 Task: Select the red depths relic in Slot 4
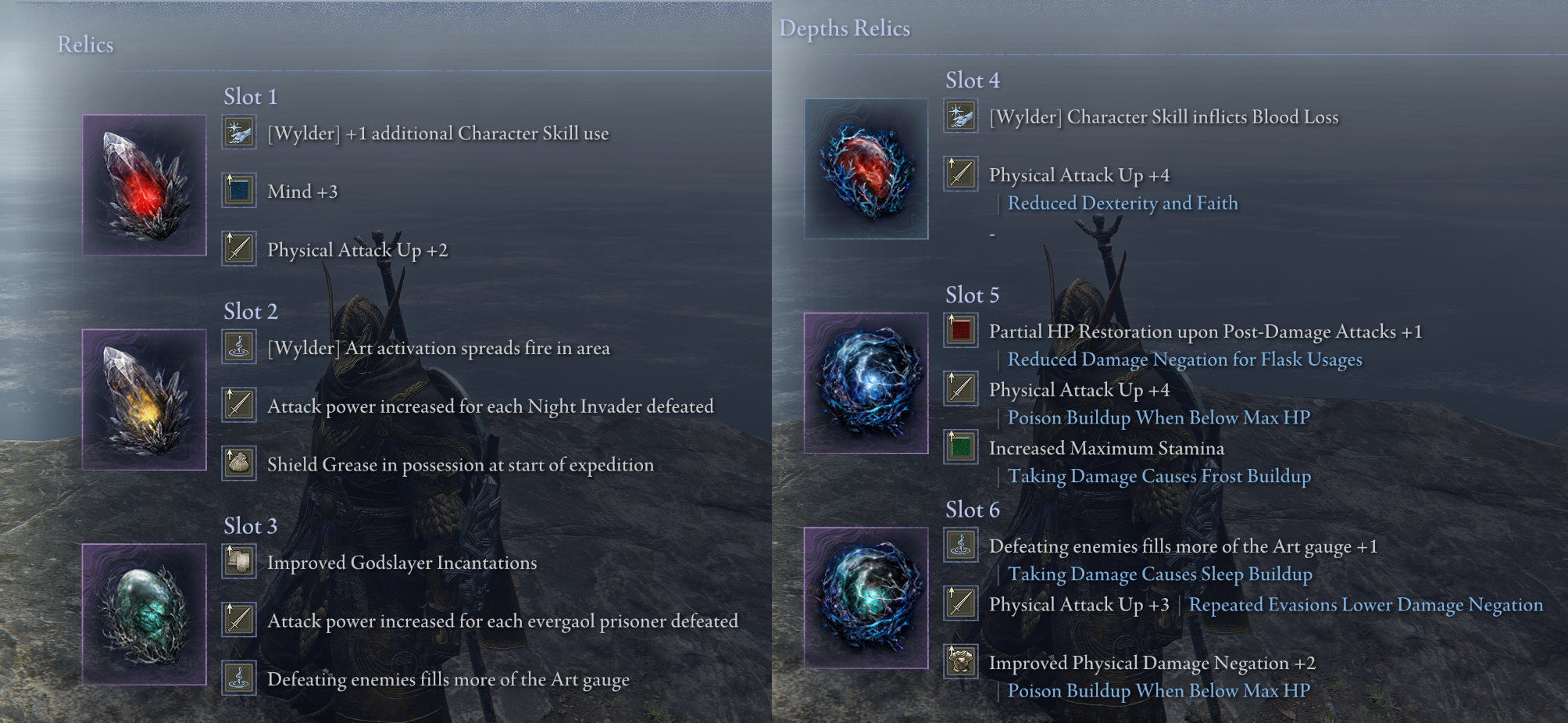[866, 169]
